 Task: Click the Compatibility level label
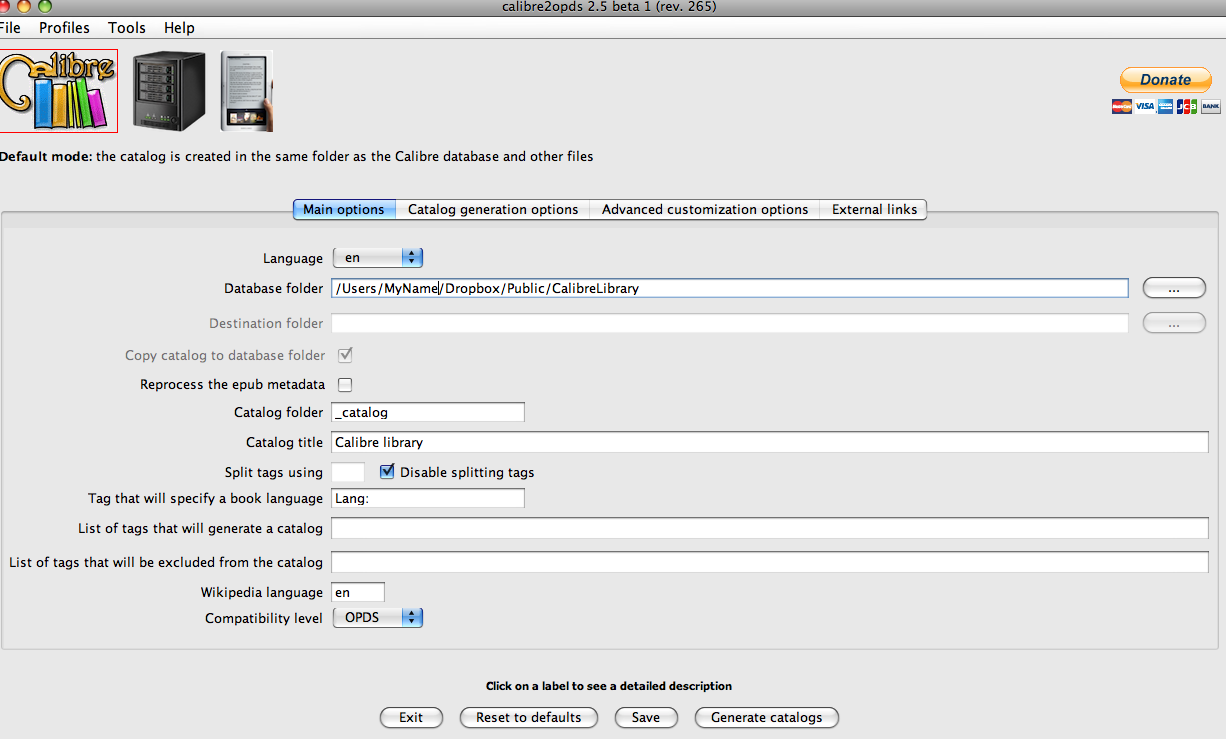coord(264,618)
